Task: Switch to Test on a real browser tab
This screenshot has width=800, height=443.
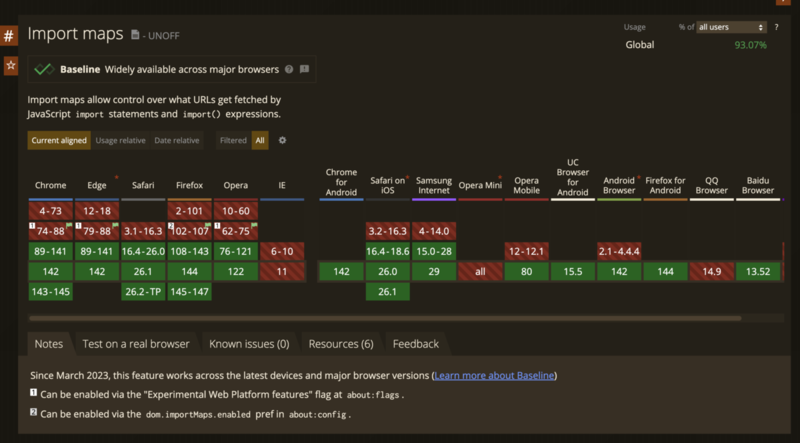Action: point(136,344)
